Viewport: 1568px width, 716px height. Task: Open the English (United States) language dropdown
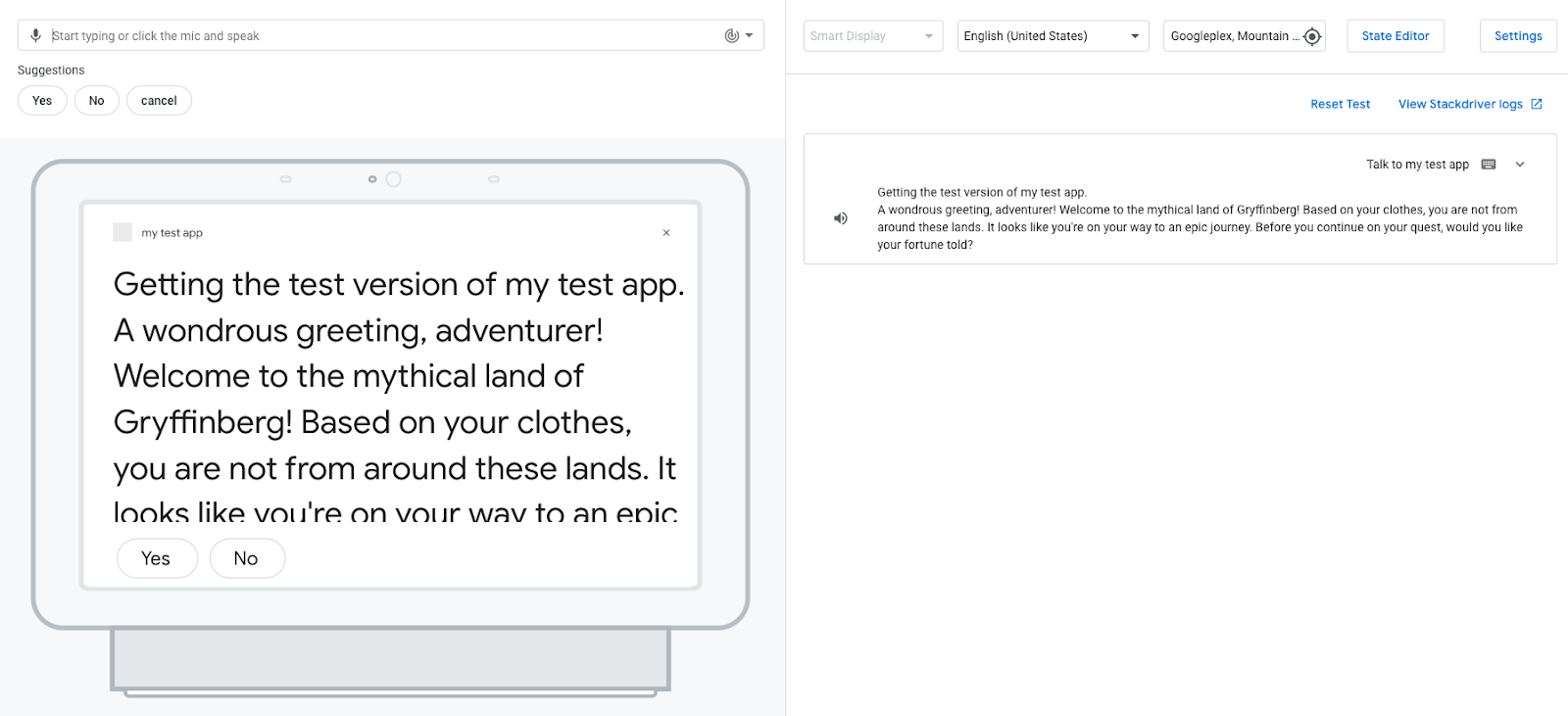click(1053, 36)
